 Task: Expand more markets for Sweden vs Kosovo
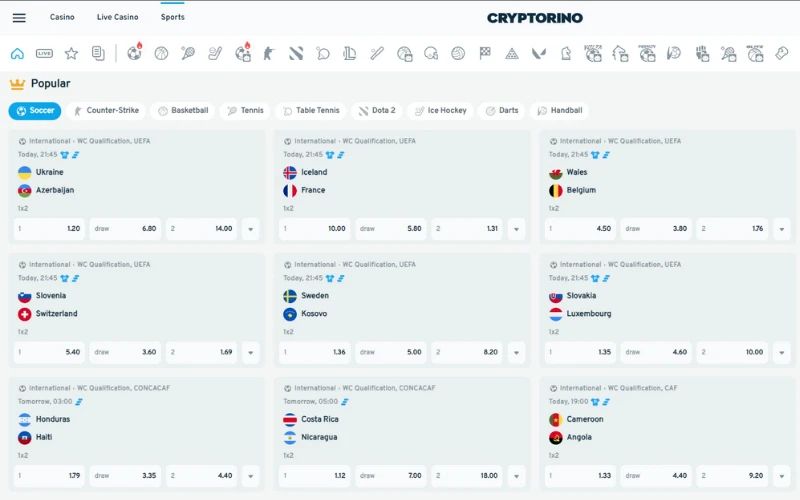(x=516, y=353)
